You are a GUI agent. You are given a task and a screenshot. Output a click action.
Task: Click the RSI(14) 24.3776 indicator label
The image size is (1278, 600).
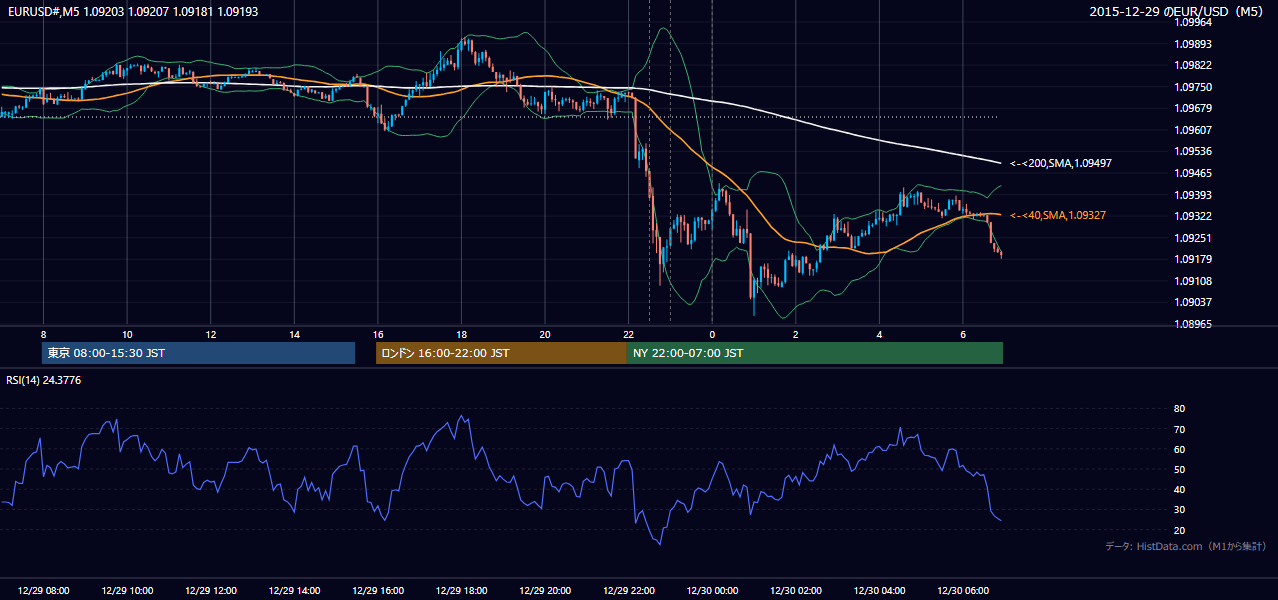44,380
